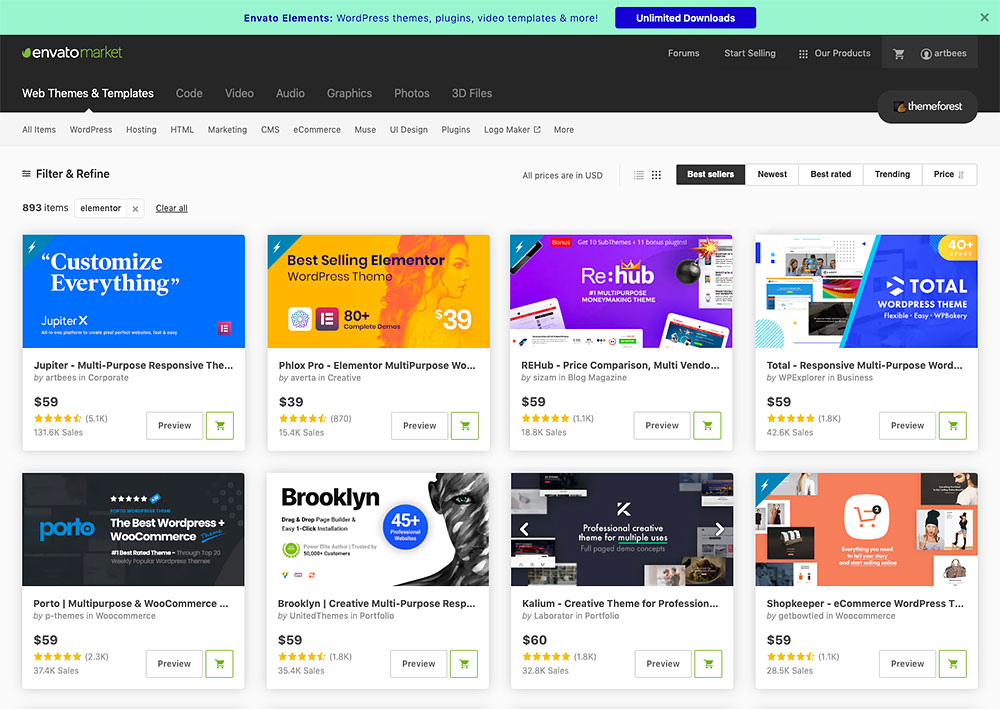Select the Muse subcategory
This screenshot has height=709, width=1000.
pyautogui.click(x=365, y=129)
